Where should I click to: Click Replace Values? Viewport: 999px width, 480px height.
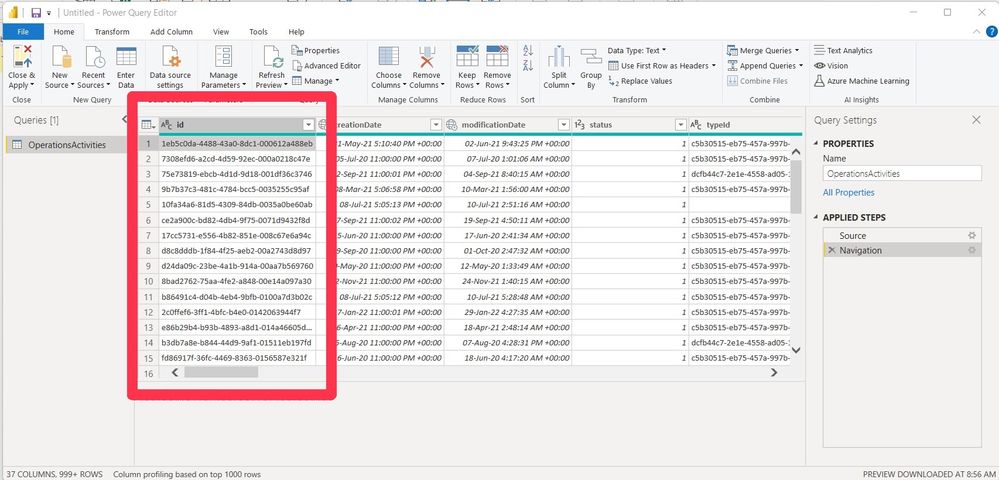coord(640,81)
